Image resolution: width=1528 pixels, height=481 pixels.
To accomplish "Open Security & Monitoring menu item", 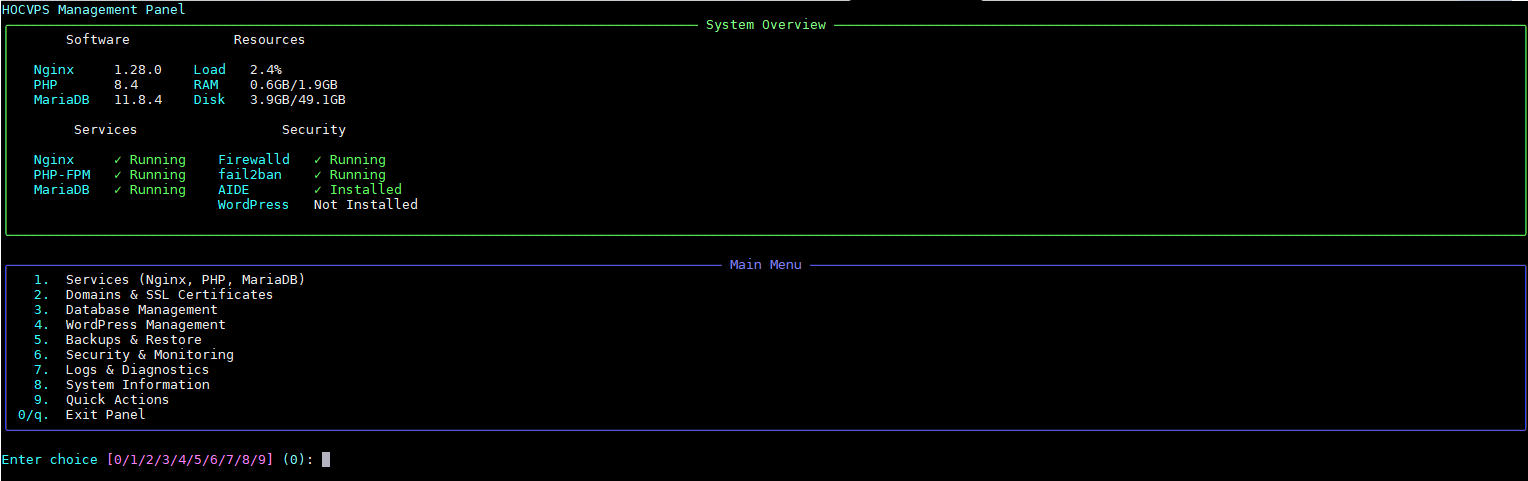I will (149, 355).
